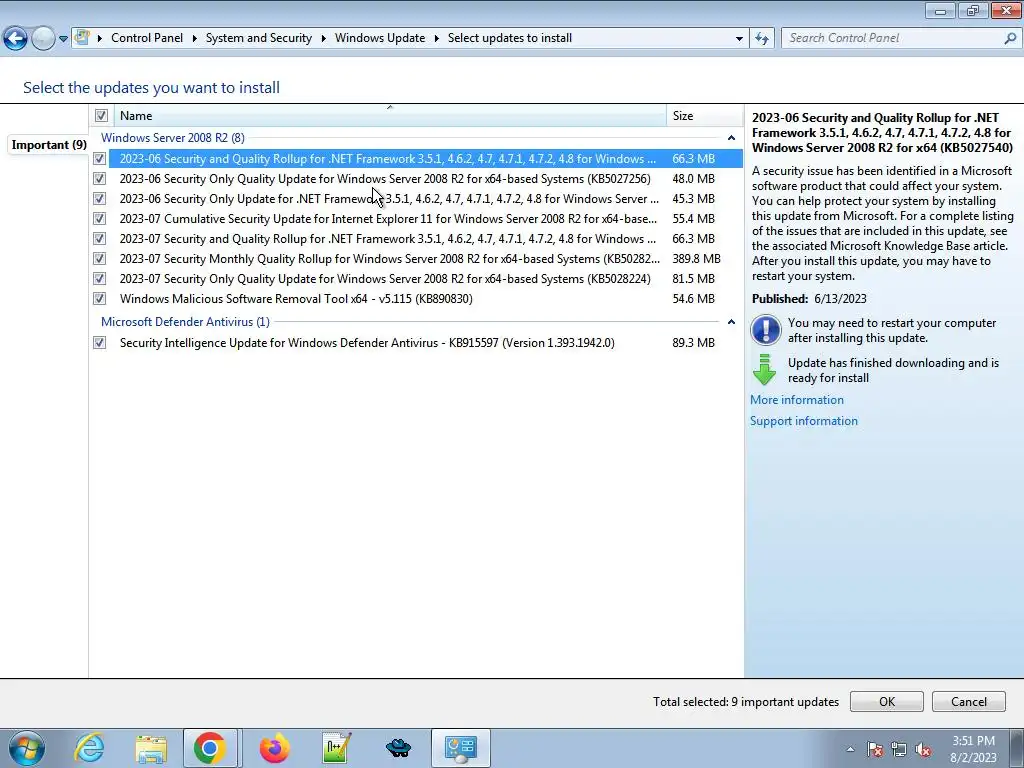The image size is (1024, 768).
Task: Click the muted volume tray icon
Action: point(923,750)
